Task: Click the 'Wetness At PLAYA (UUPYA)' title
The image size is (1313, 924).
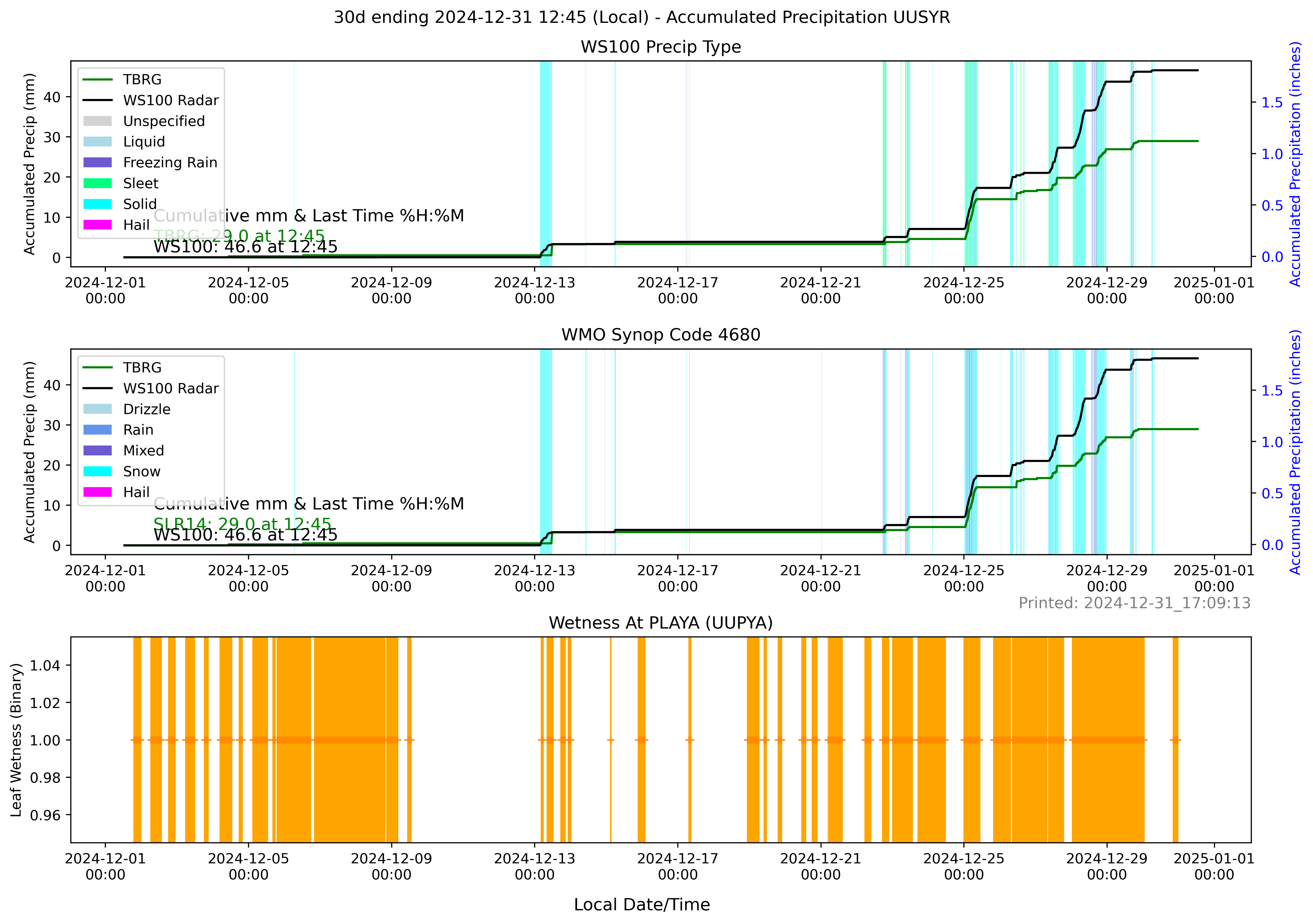Action: click(661, 623)
